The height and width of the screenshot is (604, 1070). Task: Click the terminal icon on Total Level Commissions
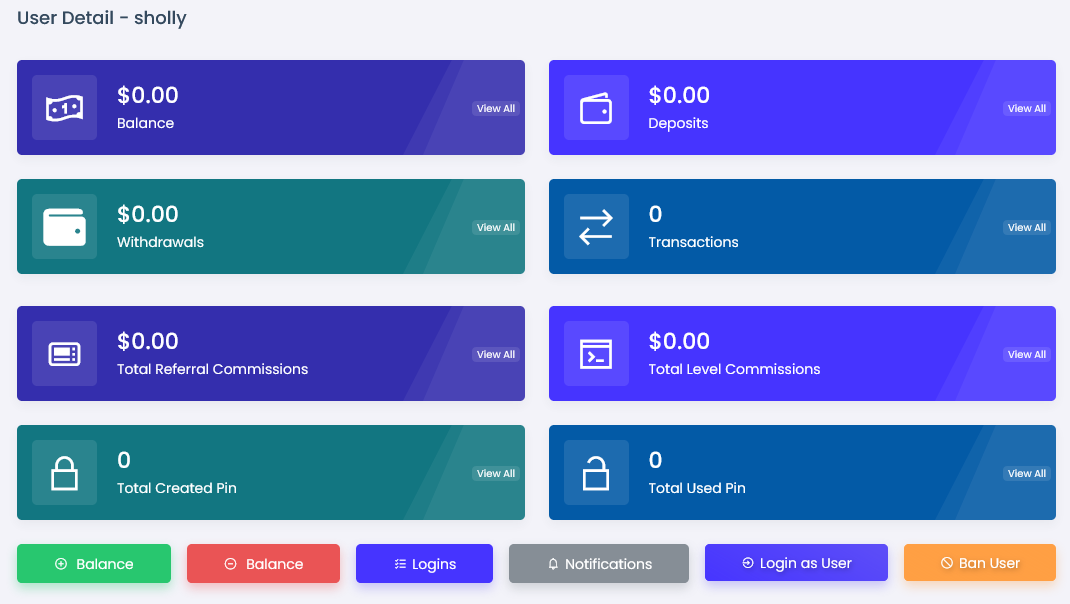click(596, 354)
